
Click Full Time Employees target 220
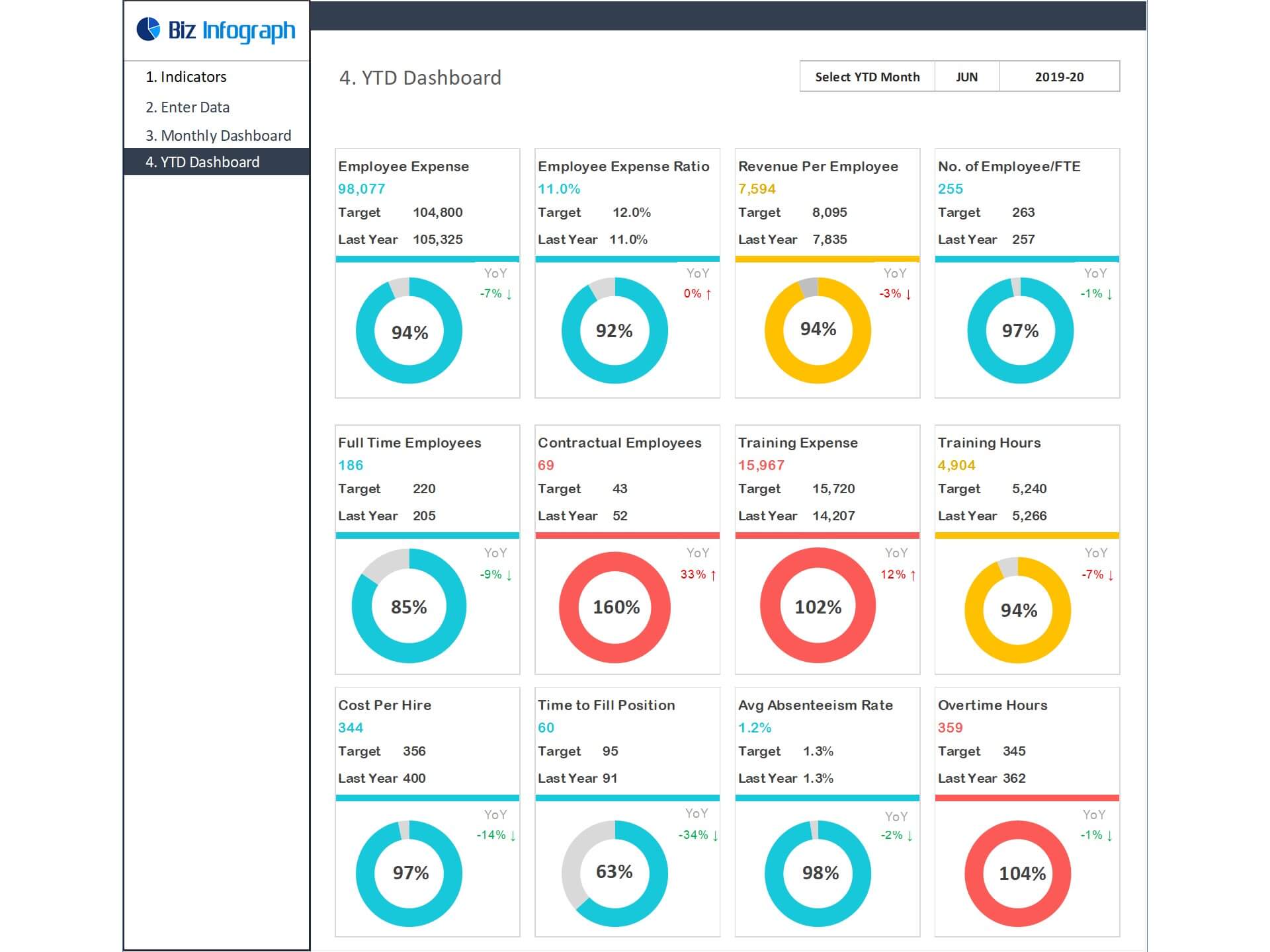(424, 489)
